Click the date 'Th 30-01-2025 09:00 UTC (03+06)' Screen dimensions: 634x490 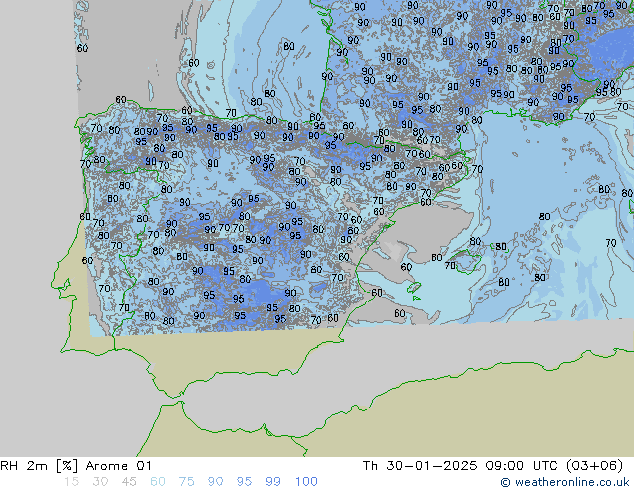point(493,466)
